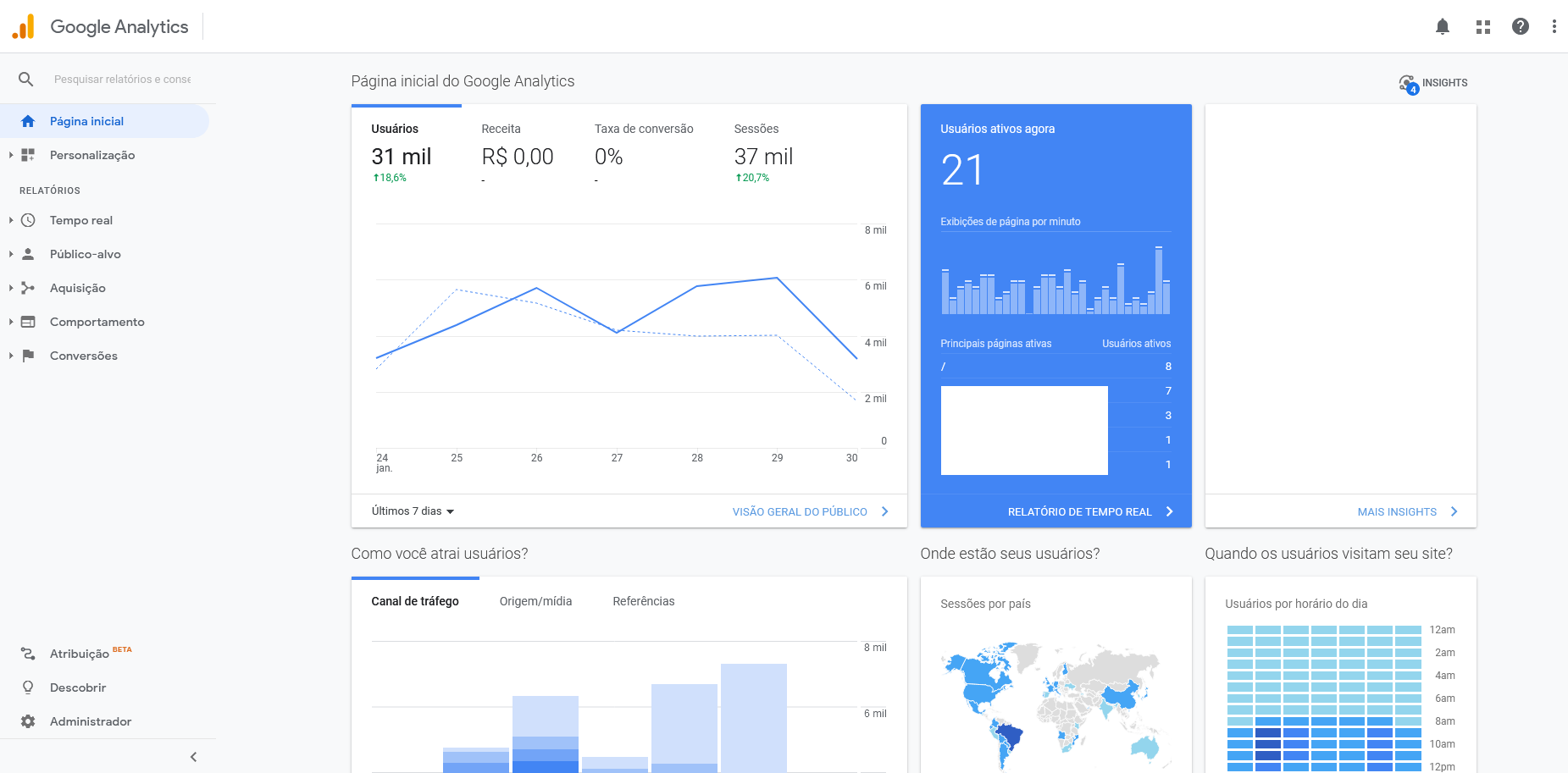Click the search reports field

[119, 79]
